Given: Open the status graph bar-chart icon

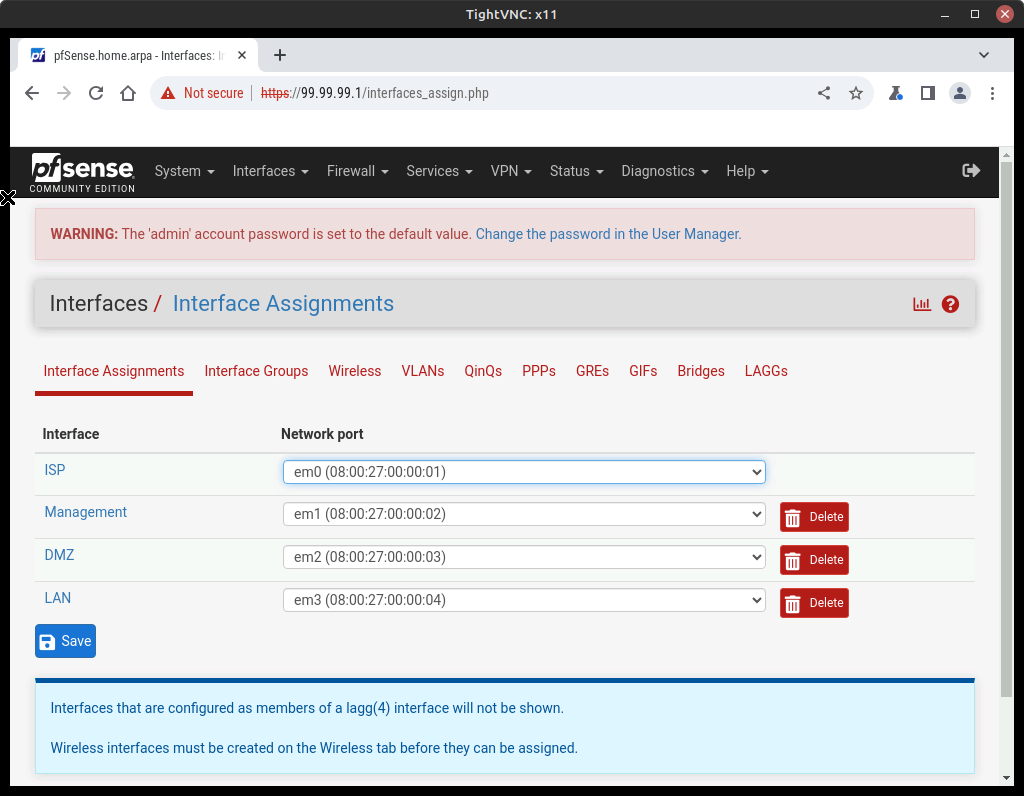Looking at the screenshot, I should click(921, 304).
